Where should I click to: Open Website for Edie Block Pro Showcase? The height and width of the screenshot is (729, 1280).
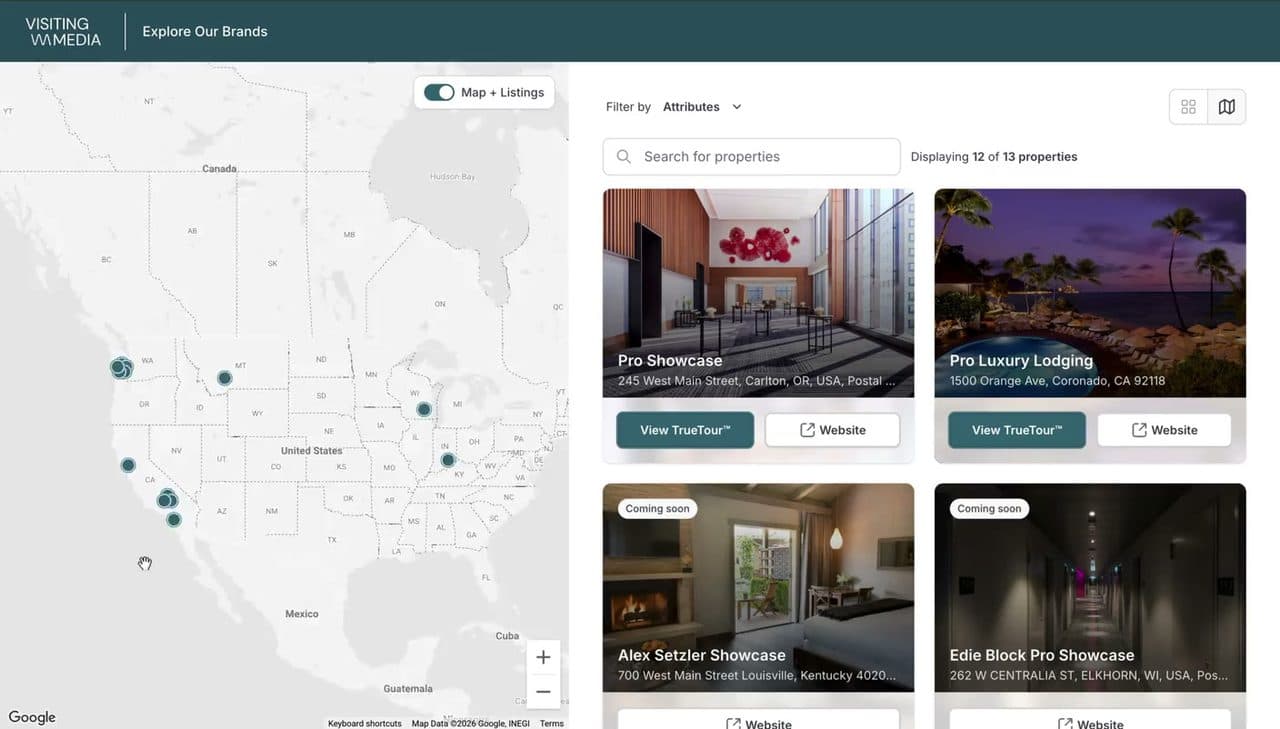(x=1090, y=720)
